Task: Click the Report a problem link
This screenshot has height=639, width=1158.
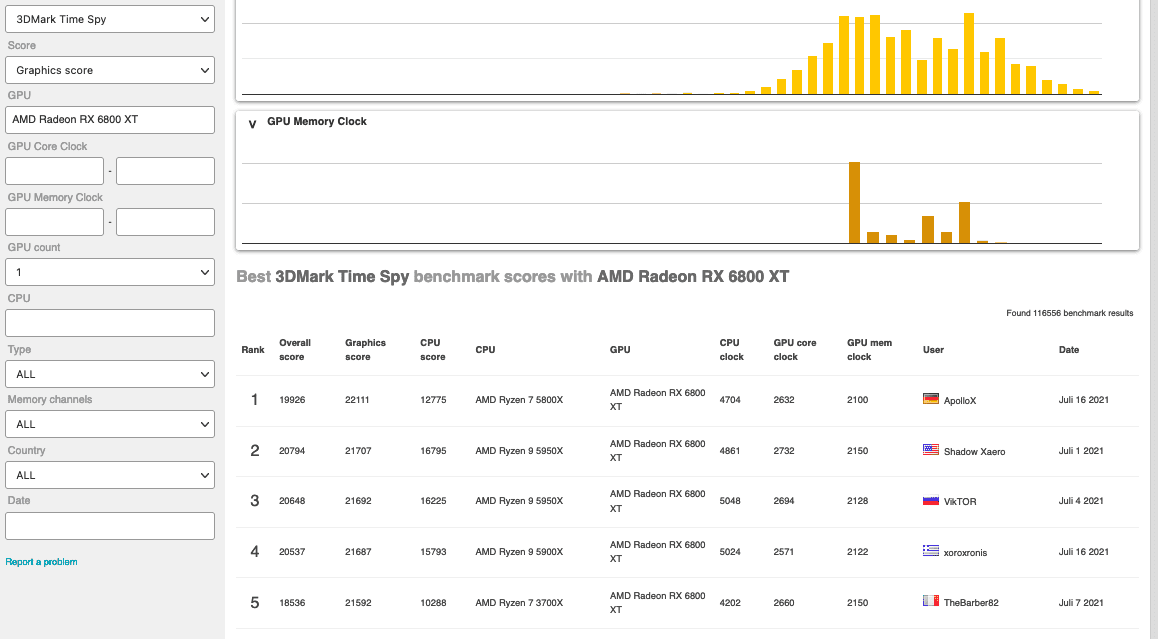Action: click(x=41, y=562)
